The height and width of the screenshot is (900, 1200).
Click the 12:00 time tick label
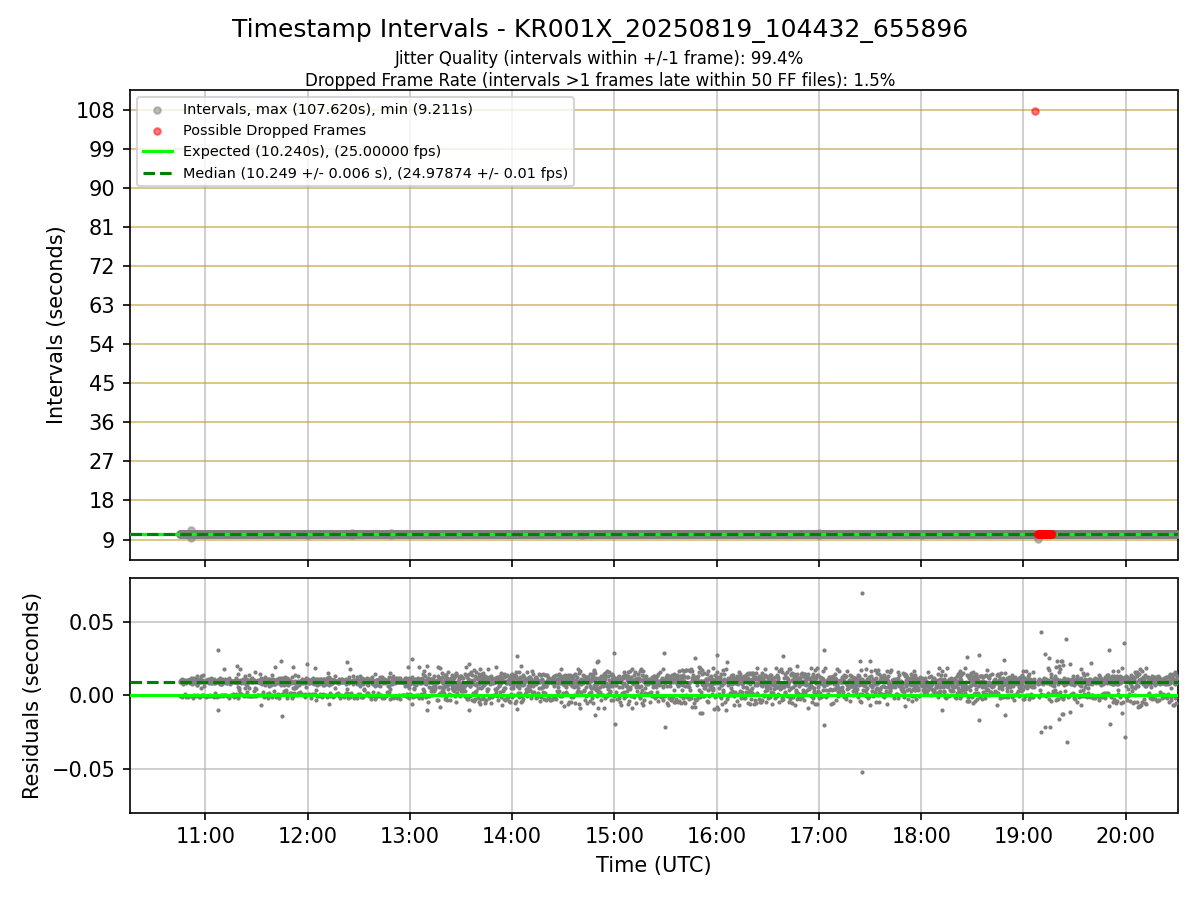pos(307,835)
